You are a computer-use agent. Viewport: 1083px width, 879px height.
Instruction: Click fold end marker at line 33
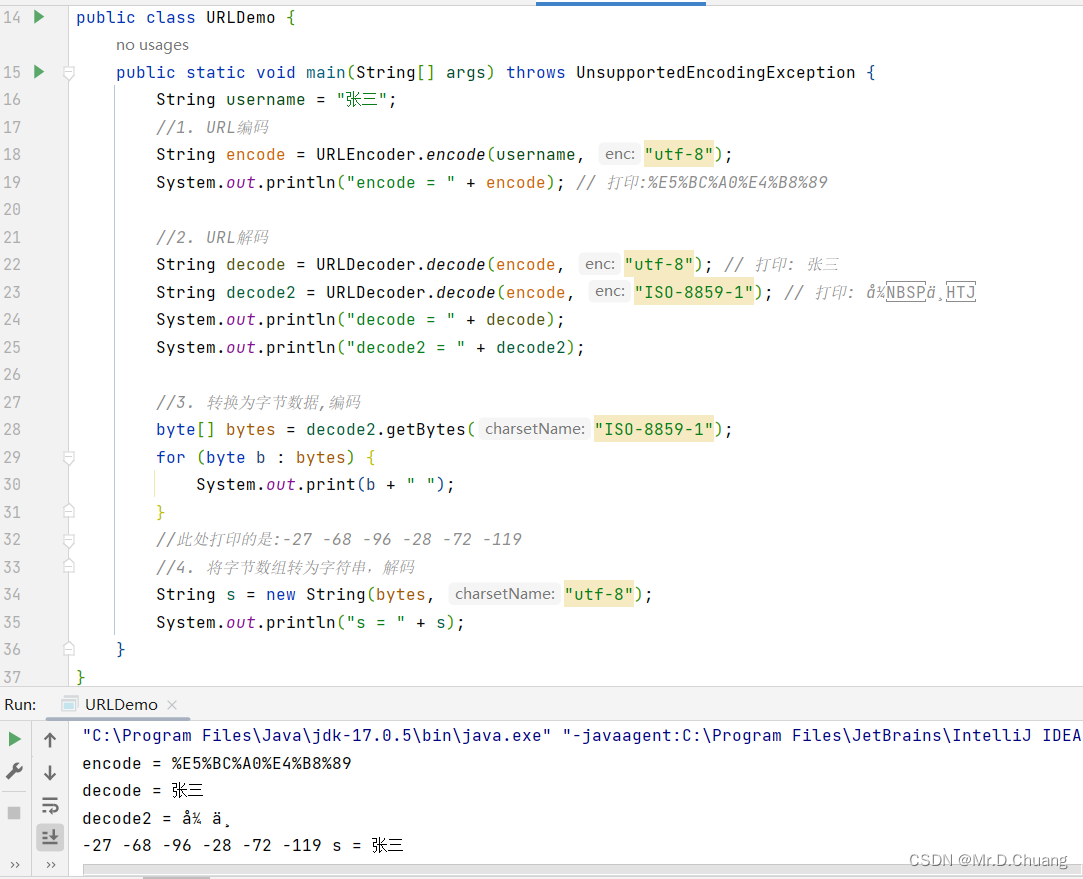tap(68, 566)
